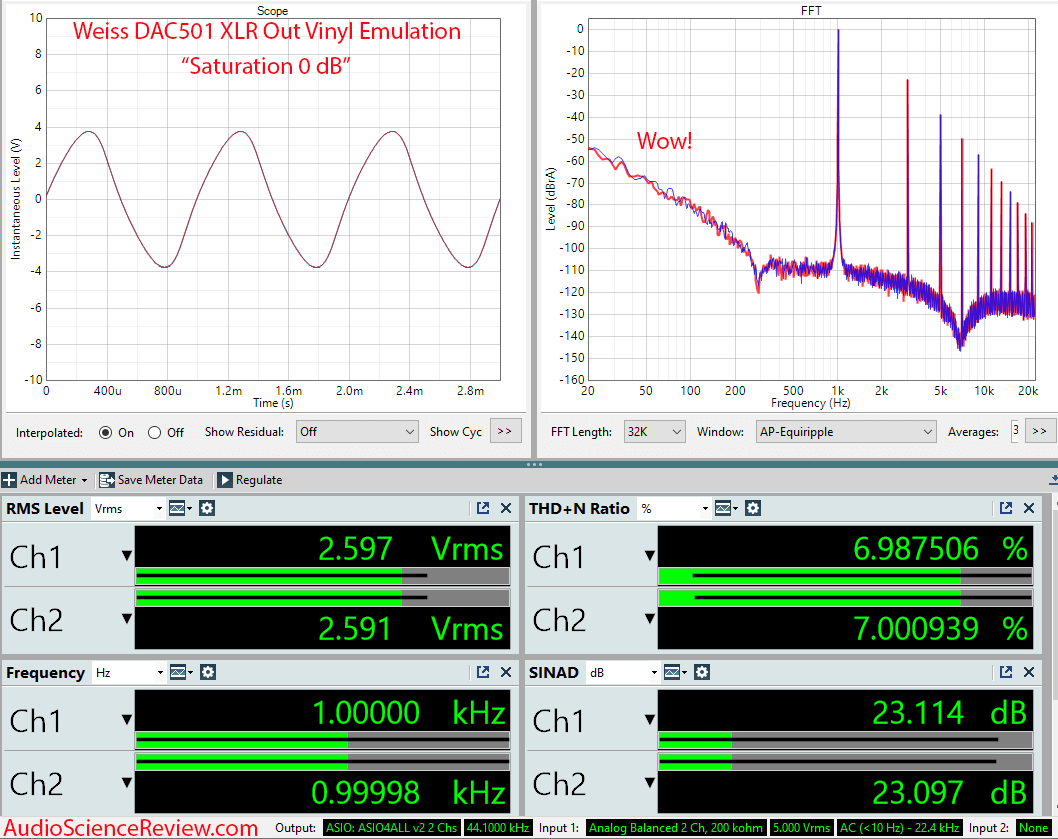Close the SINAD meter
The height and width of the screenshot is (839, 1058).
coord(1028,672)
